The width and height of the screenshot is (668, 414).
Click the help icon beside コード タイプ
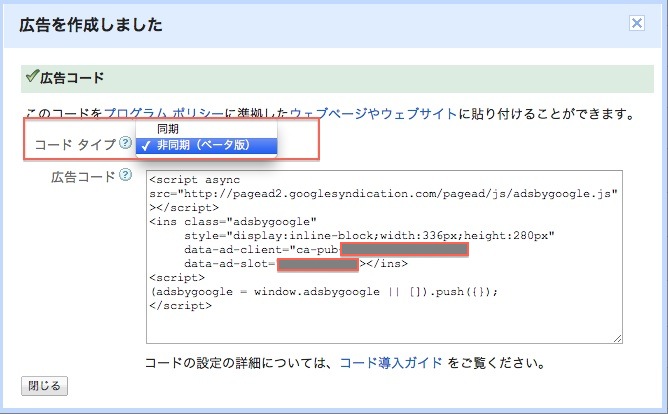[x=125, y=143]
